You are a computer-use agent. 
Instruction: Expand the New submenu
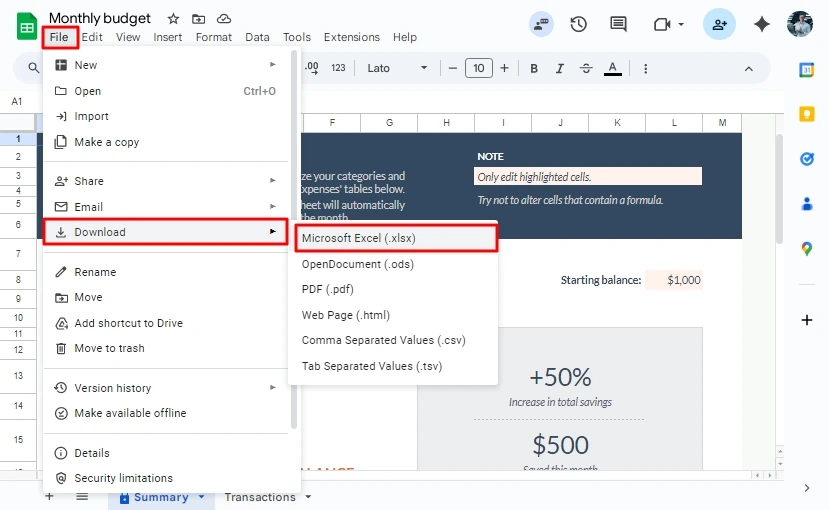(x=166, y=65)
